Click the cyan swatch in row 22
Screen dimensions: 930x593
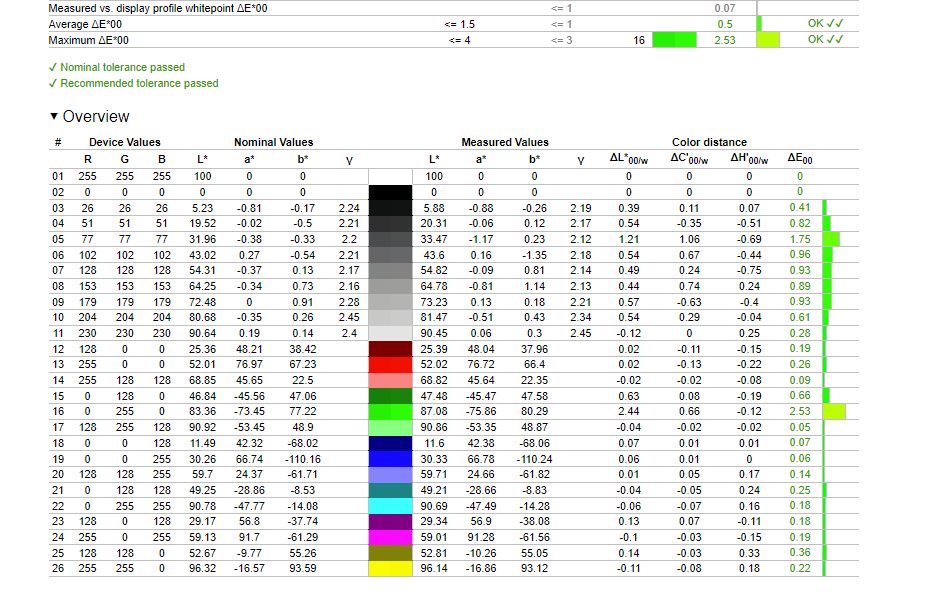tap(390, 505)
